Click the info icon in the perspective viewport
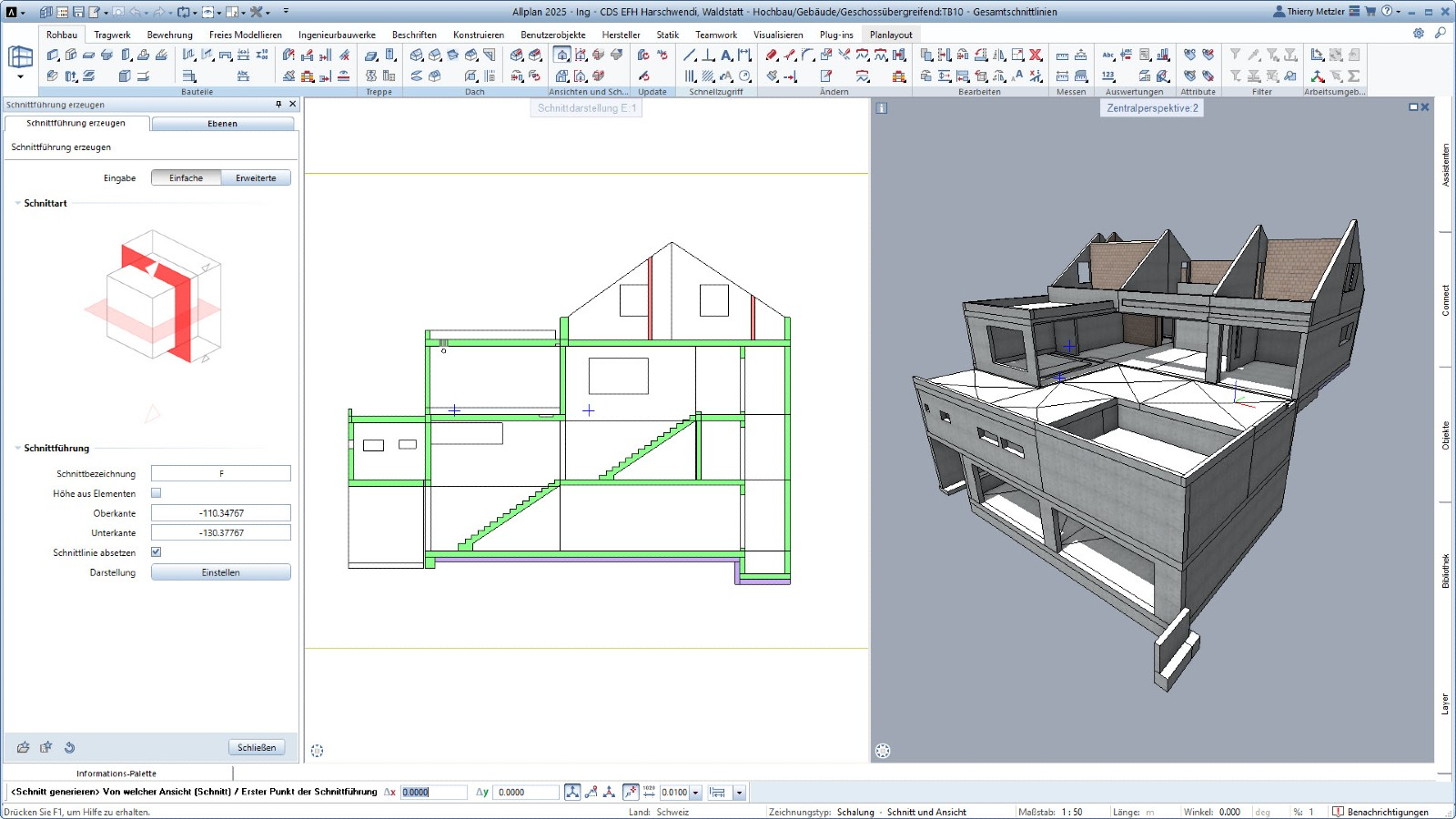 tap(882, 108)
